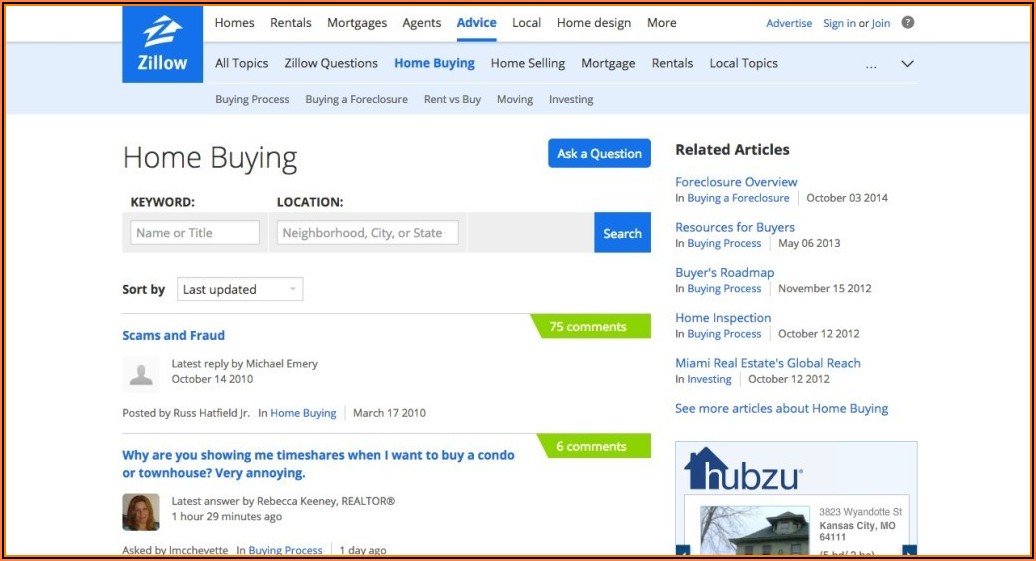Click the 6 comments badge

click(x=594, y=446)
